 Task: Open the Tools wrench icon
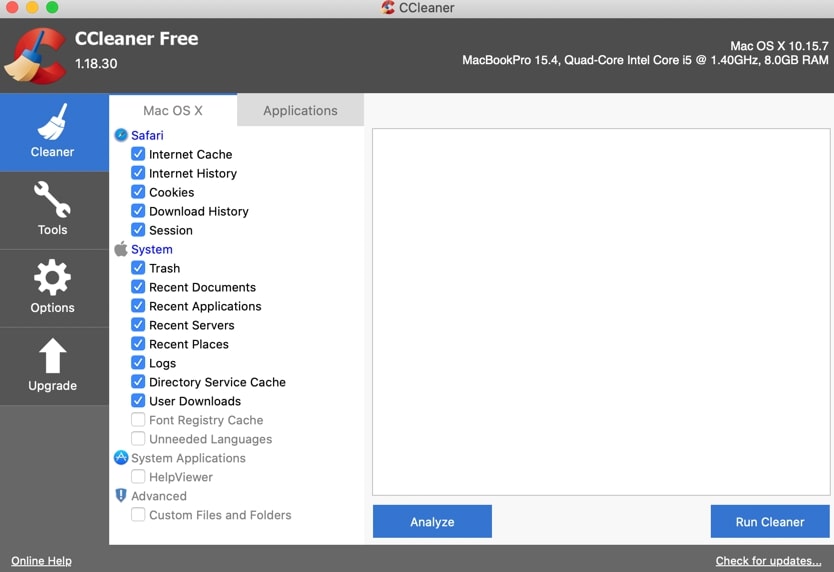52,200
